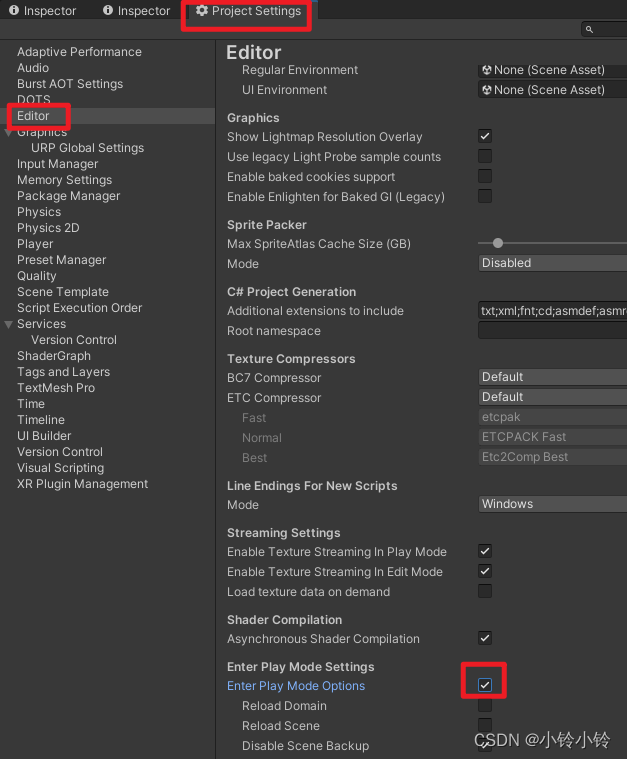The width and height of the screenshot is (627, 759).
Task: Select the Time settings category
Action: [x=31, y=403]
